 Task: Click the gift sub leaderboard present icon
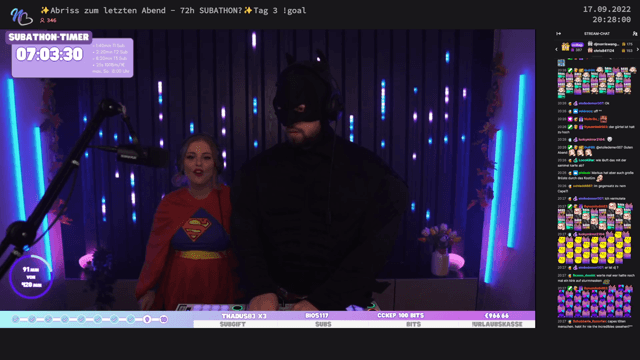coord(565,47)
